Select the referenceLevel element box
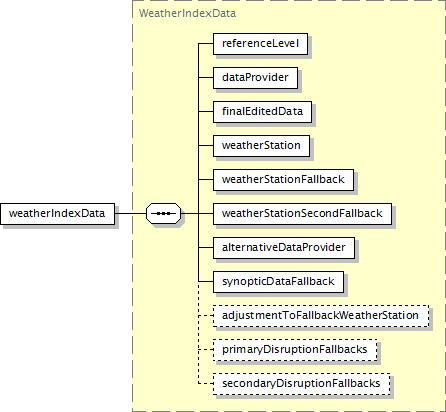446x412 pixels. tap(260, 44)
